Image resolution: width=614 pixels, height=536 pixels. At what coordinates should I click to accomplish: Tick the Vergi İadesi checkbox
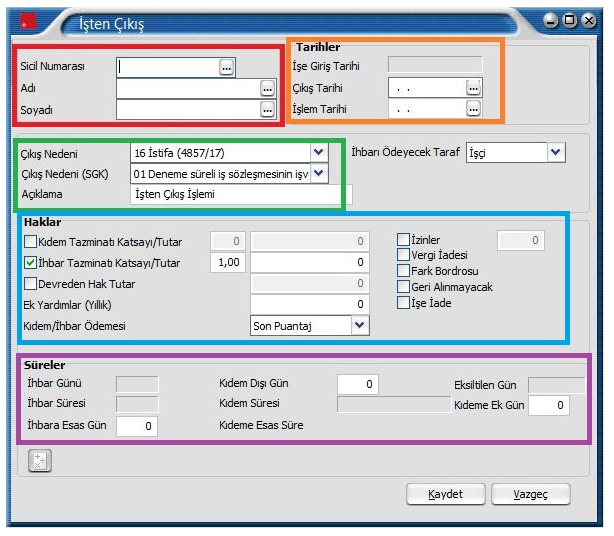click(x=403, y=255)
